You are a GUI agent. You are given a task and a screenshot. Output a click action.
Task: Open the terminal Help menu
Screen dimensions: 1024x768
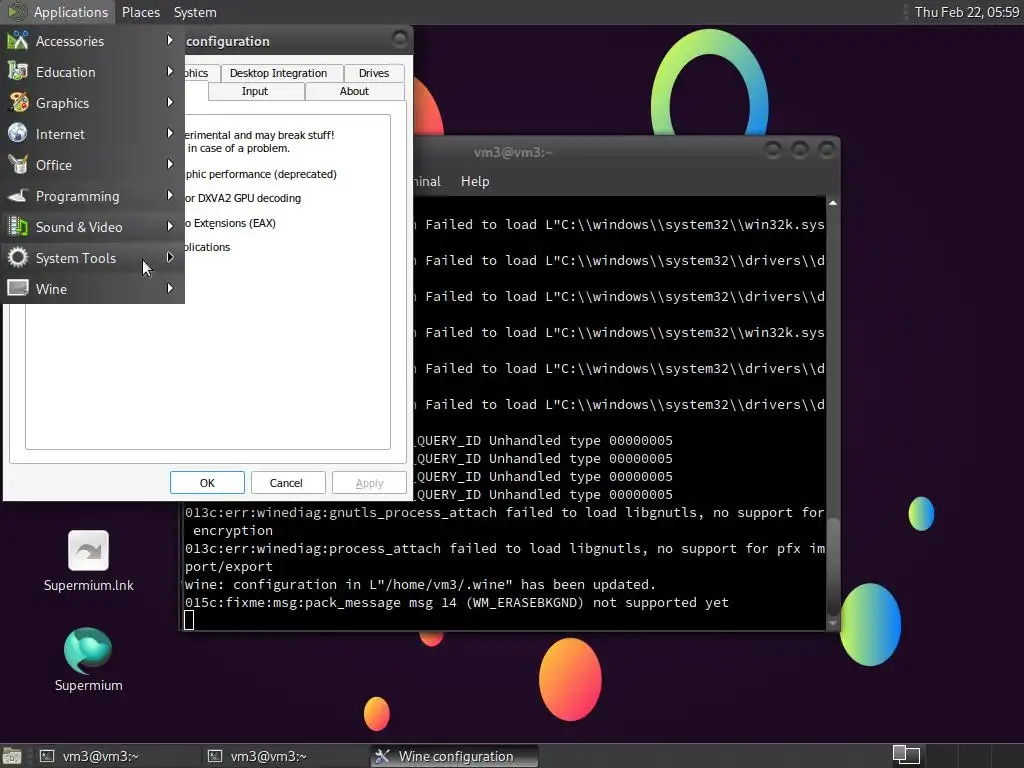[475, 182]
